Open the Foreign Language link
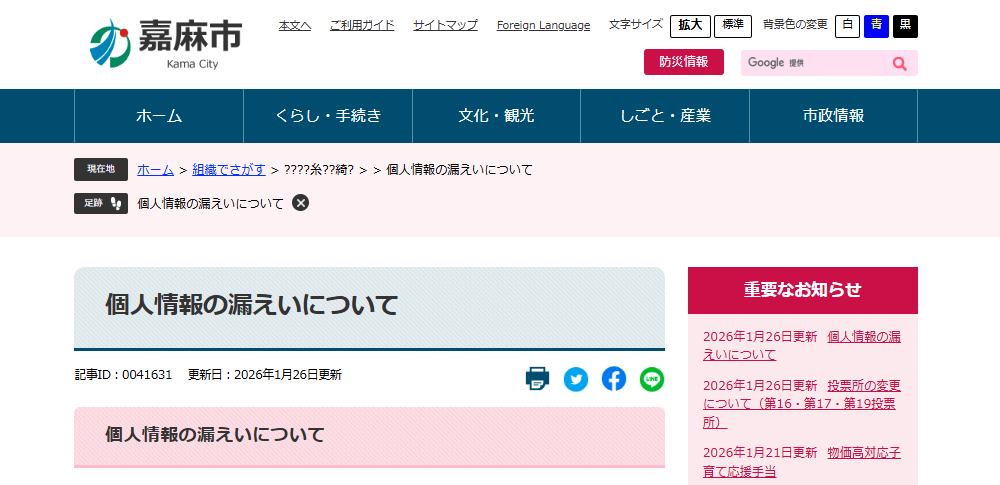Image resolution: width=1000 pixels, height=485 pixels. (x=543, y=25)
